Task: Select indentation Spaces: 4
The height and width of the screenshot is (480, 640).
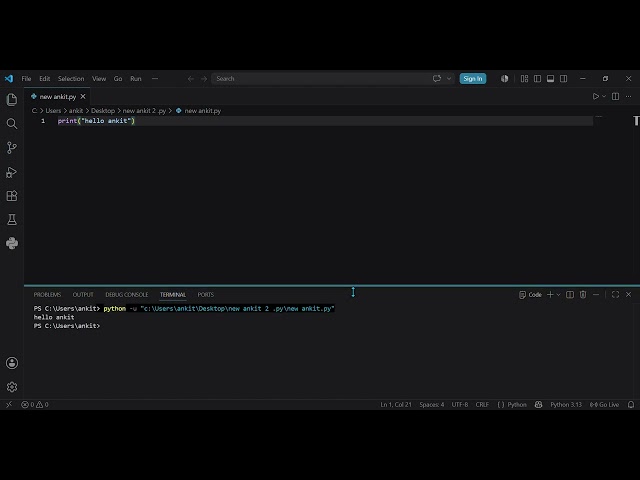Action: pos(431,404)
